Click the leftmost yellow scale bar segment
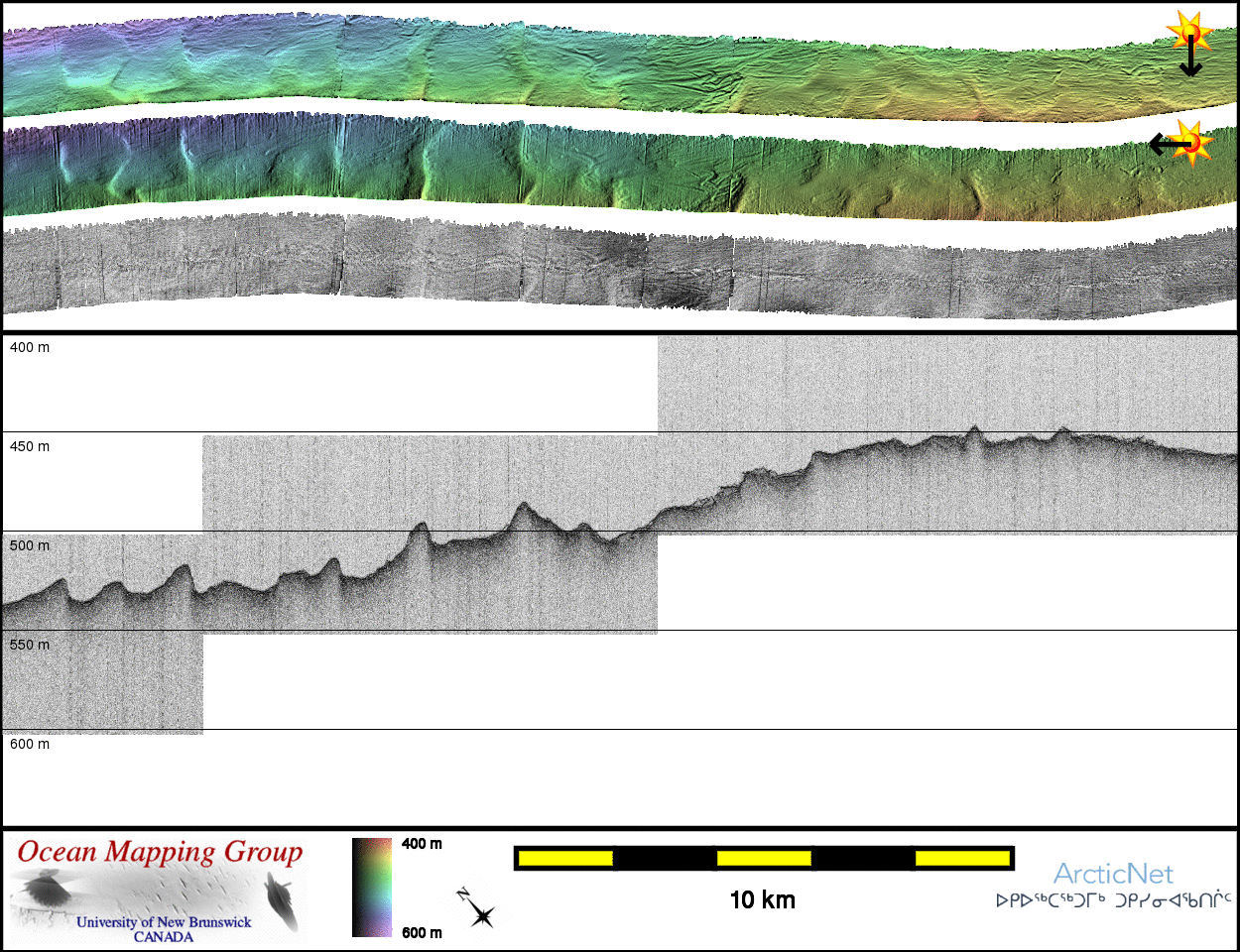 [564, 858]
